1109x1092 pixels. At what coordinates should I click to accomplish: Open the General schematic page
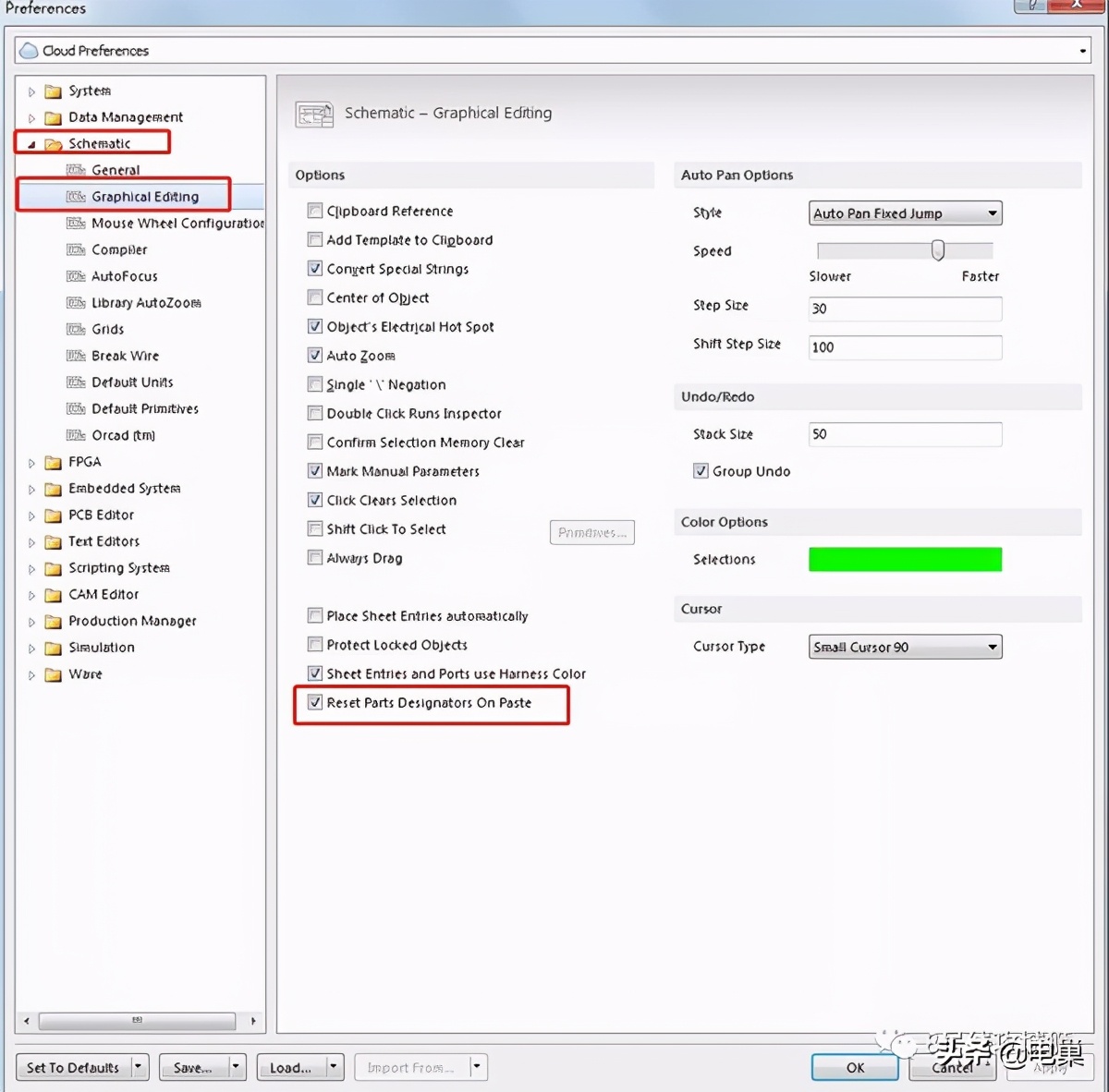(x=116, y=170)
